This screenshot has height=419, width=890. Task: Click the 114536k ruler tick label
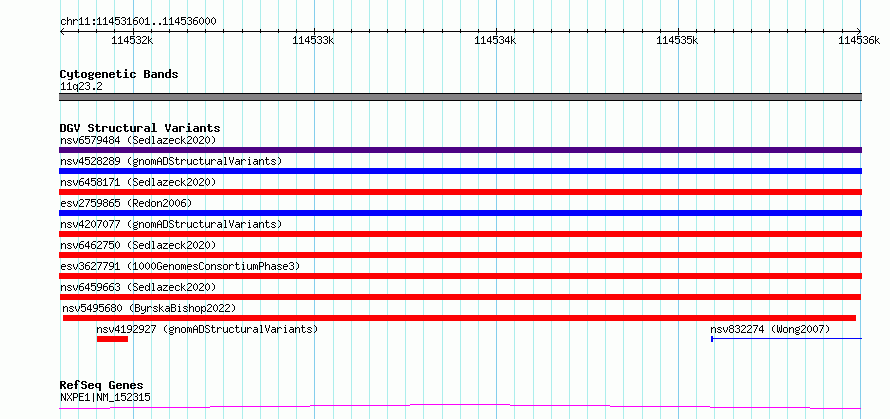coord(858,40)
